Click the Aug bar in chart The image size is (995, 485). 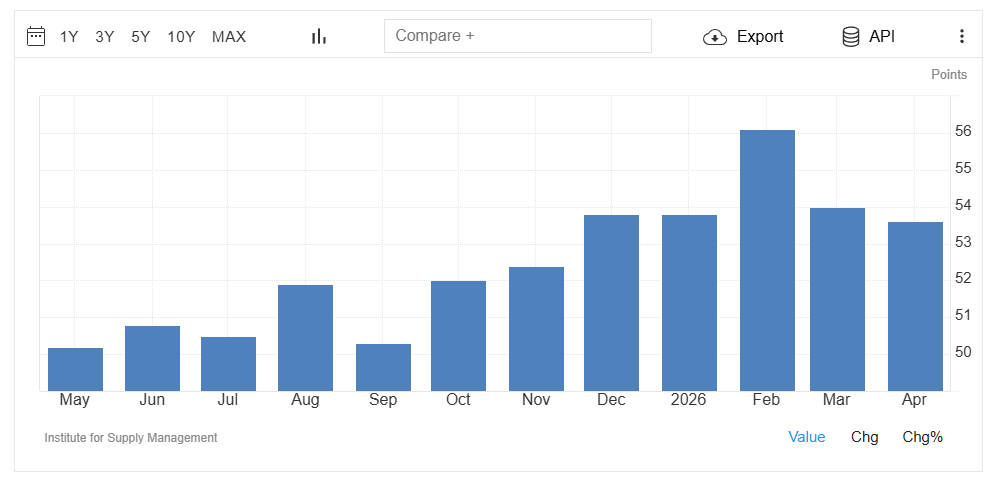[x=305, y=338]
